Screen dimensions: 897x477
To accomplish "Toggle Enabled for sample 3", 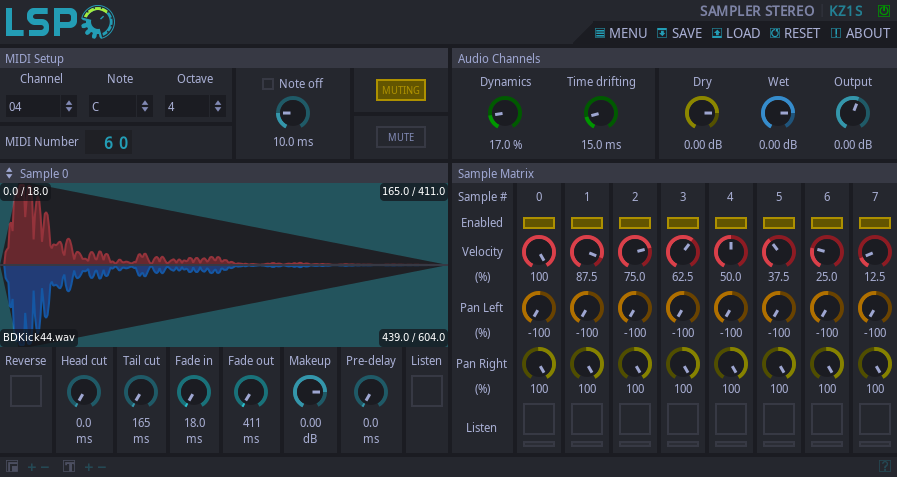I will tap(683, 222).
